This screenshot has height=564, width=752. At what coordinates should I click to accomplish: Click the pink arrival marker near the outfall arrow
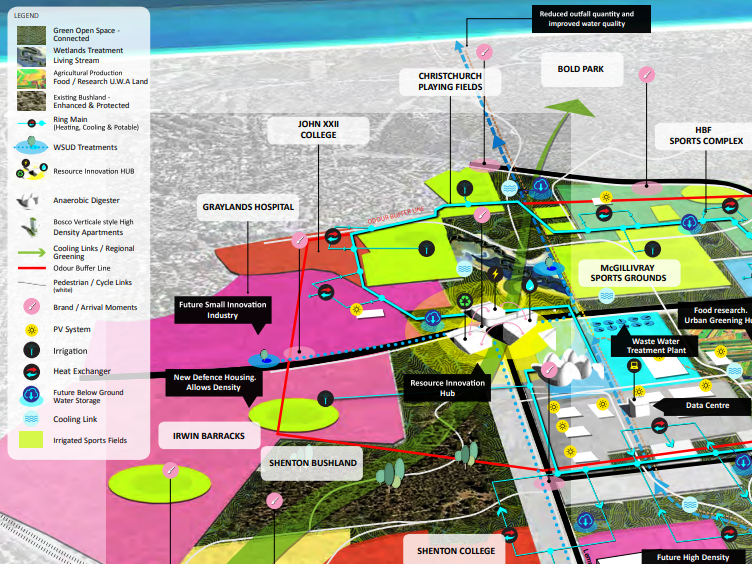(x=484, y=52)
